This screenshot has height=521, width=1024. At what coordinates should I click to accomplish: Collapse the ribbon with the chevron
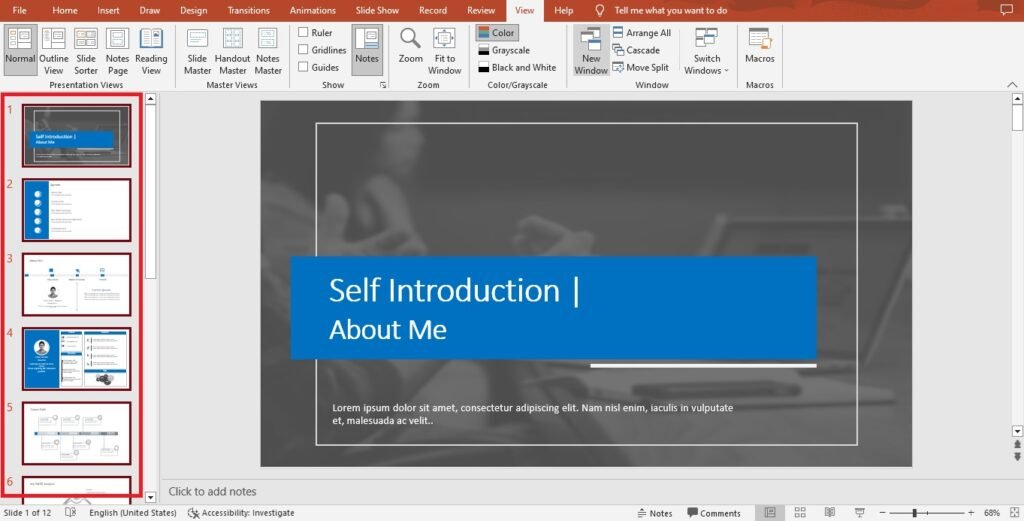coord(1012,85)
